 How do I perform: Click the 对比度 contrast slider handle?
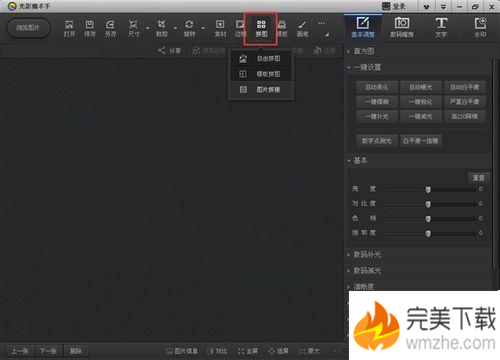[428, 204]
